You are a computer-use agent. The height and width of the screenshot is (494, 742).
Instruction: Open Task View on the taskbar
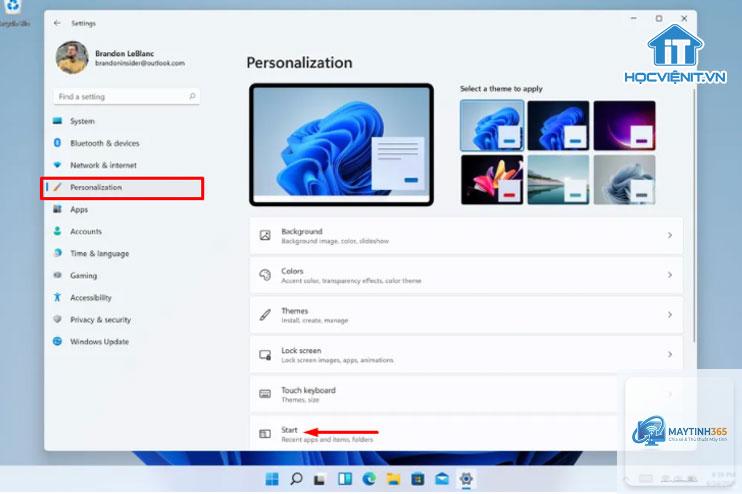point(320,480)
